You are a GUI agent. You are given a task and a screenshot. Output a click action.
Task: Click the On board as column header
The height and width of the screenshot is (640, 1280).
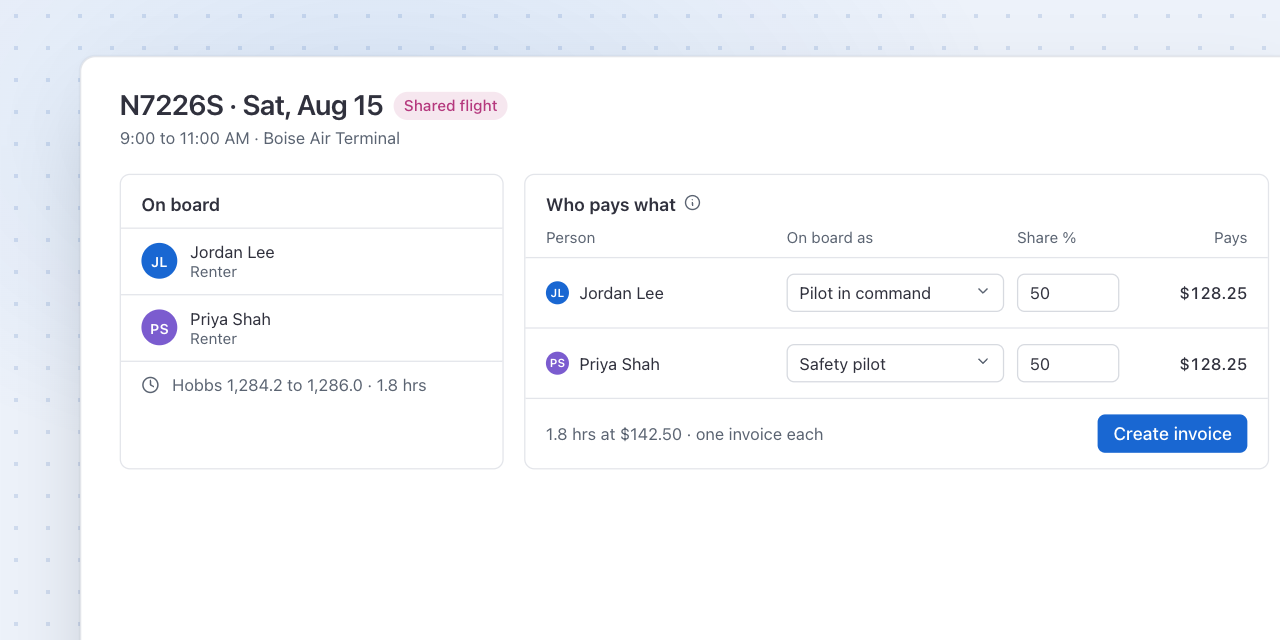click(830, 238)
